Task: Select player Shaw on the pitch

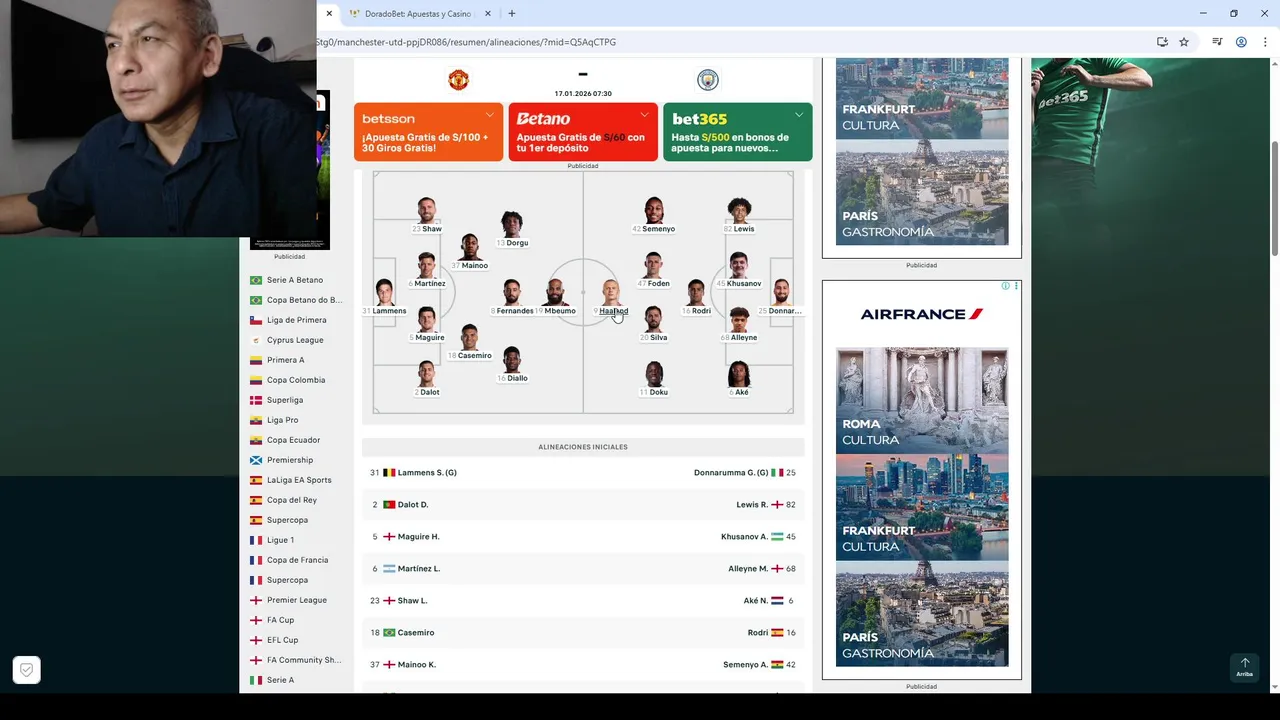Action: pyautogui.click(x=427, y=215)
